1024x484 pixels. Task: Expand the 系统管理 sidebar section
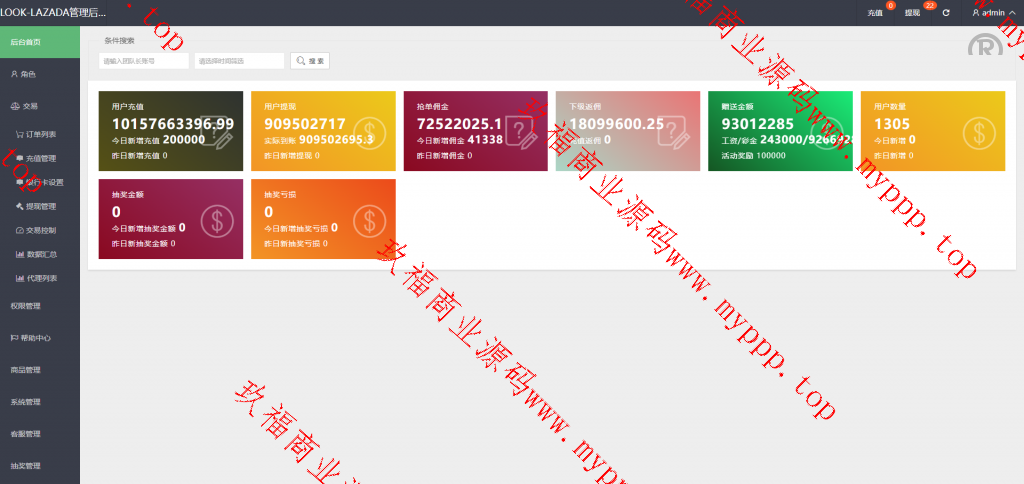tap(26, 402)
